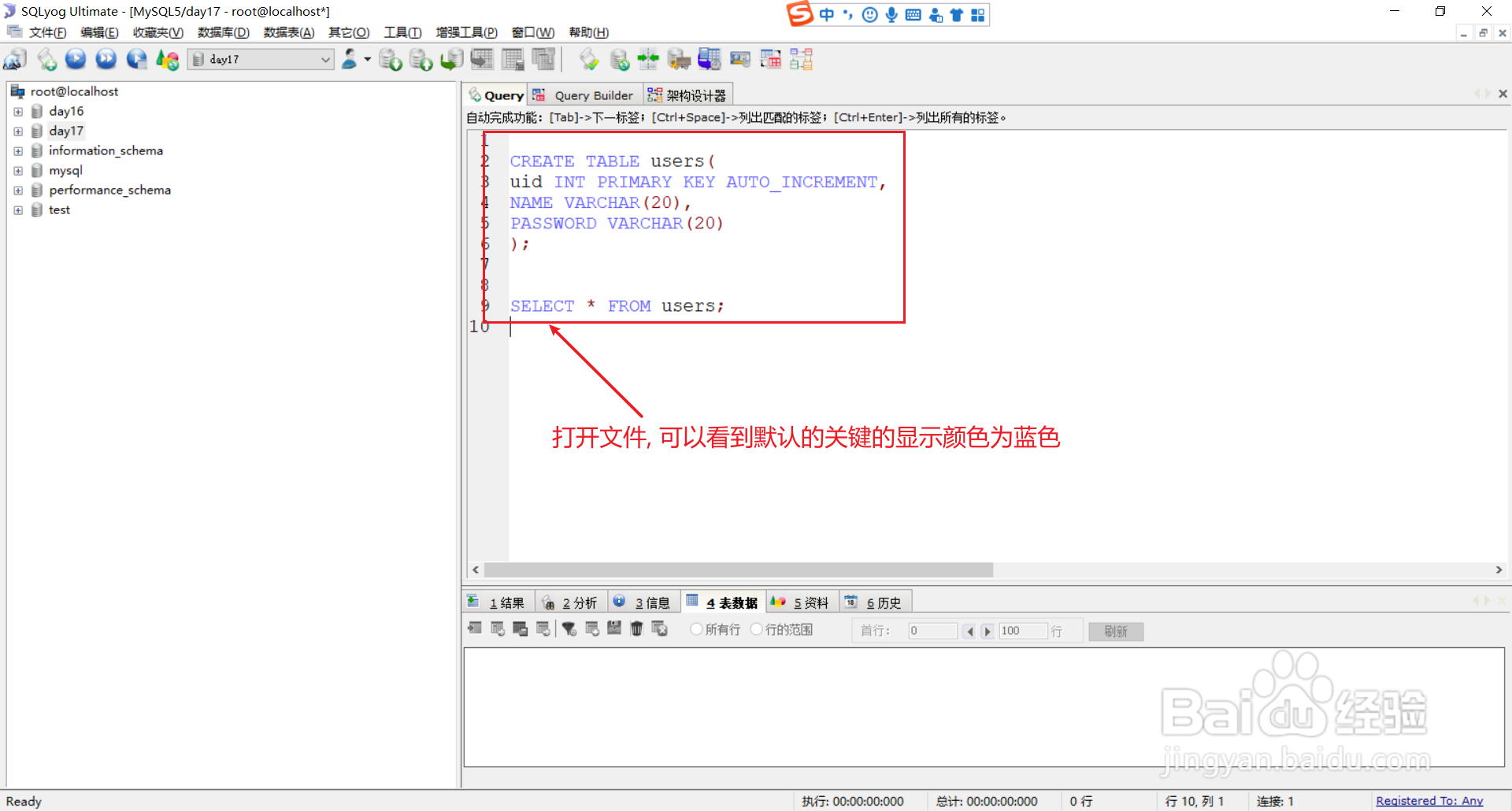This screenshot has width=1512, height=811.
Task: Expand the day16 database node
Action: (18, 111)
